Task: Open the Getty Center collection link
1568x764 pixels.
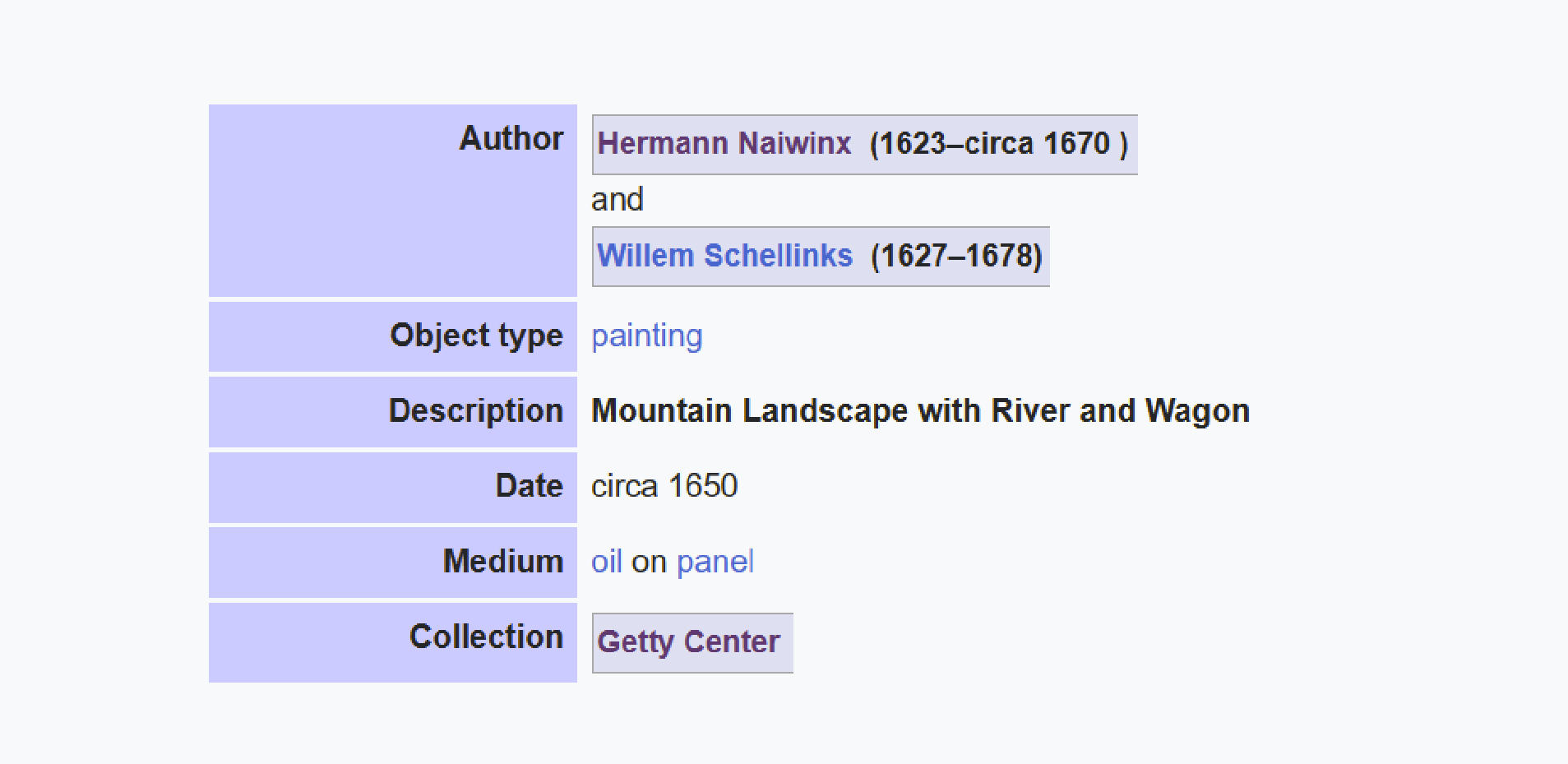Action: click(x=688, y=642)
